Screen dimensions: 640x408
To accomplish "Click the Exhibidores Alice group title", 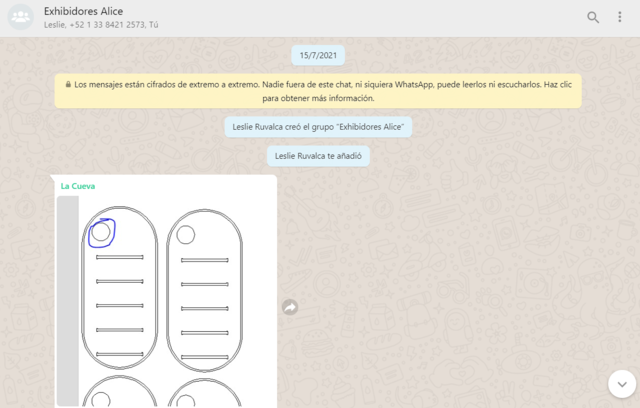I will coord(83,11).
